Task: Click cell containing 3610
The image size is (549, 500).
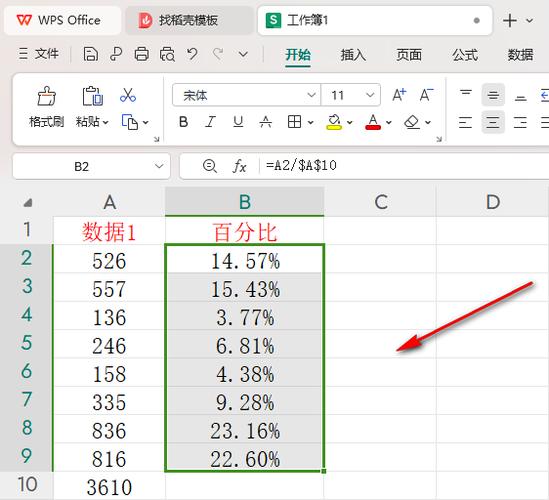Action: click(x=109, y=486)
